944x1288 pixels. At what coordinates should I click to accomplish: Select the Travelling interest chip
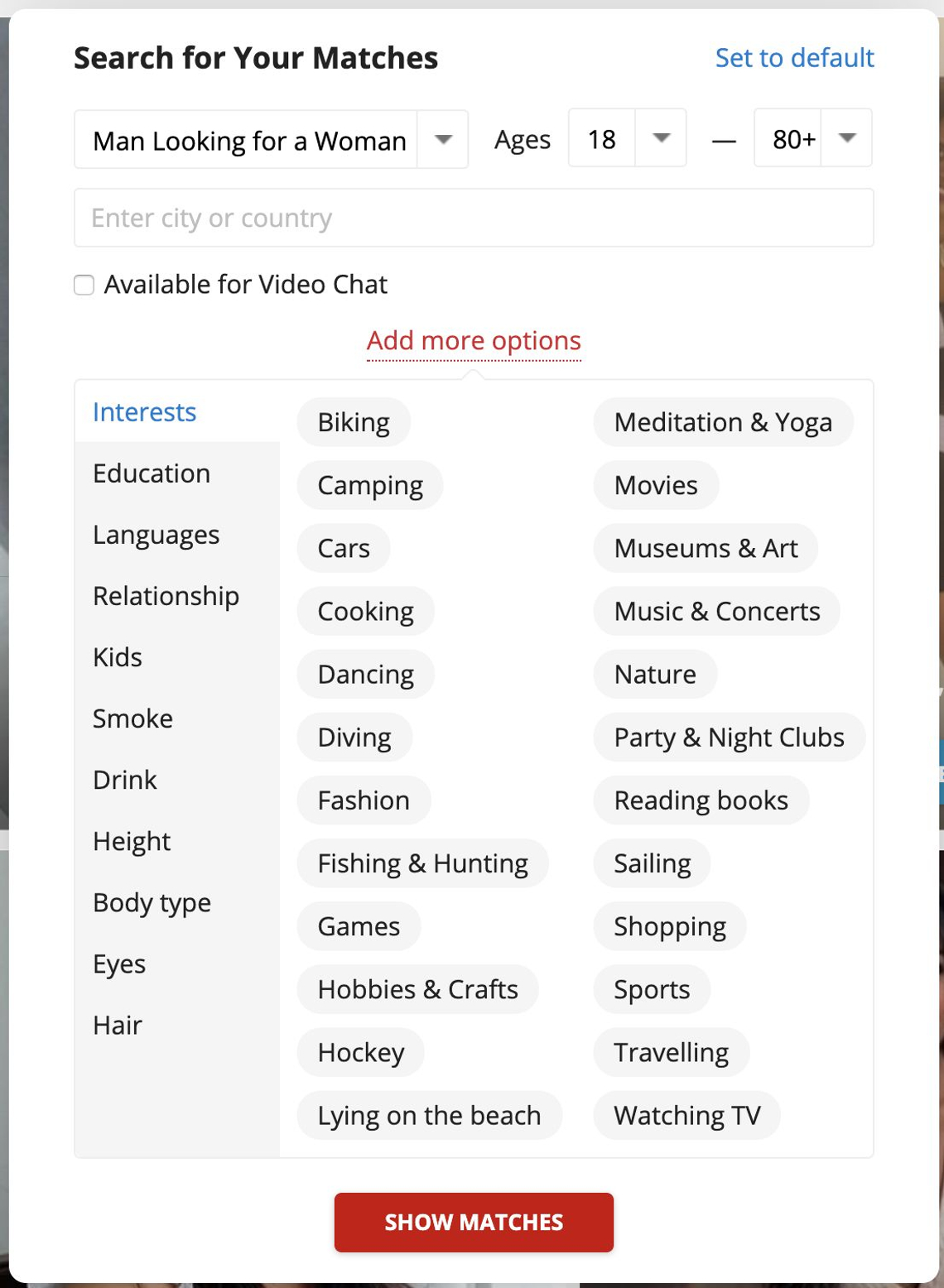[671, 1052]
